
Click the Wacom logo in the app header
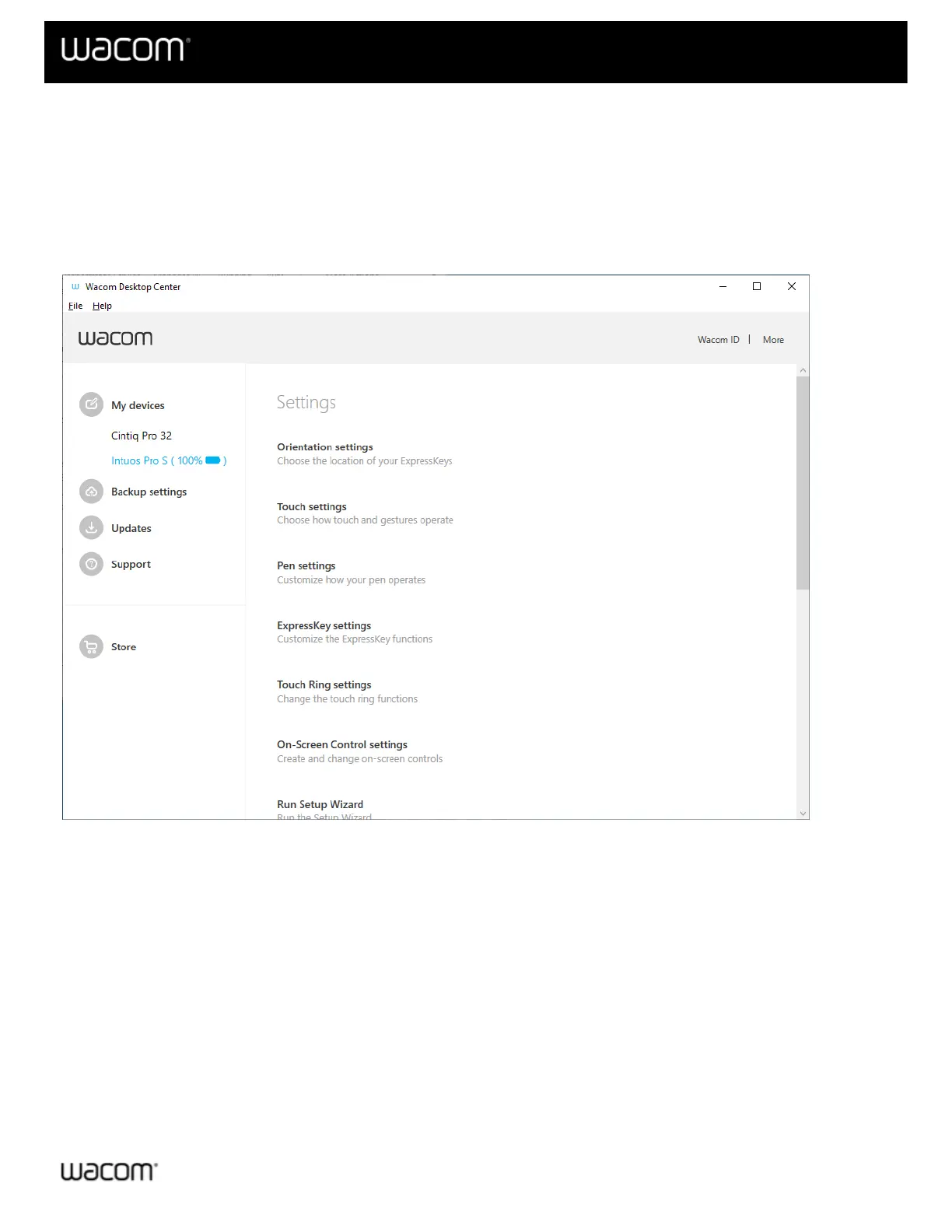tap(115, 338)
